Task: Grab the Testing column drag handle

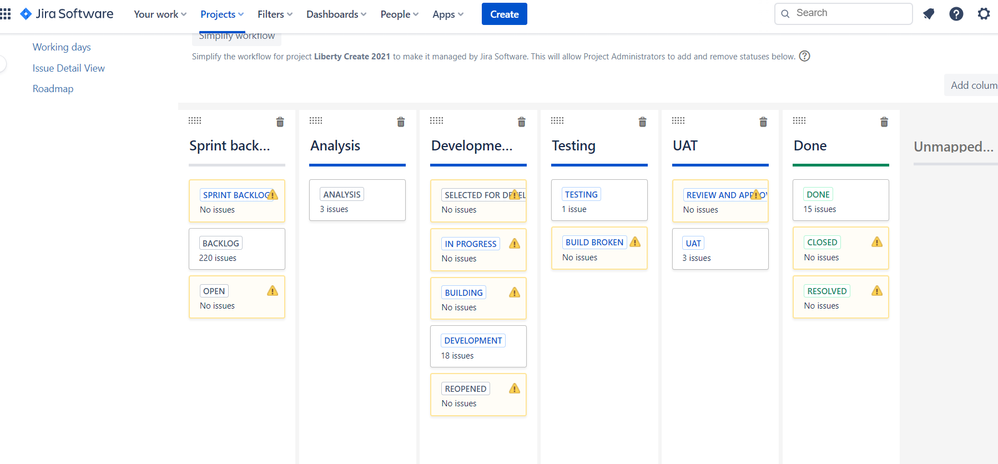Action: (x=558, y=120)
